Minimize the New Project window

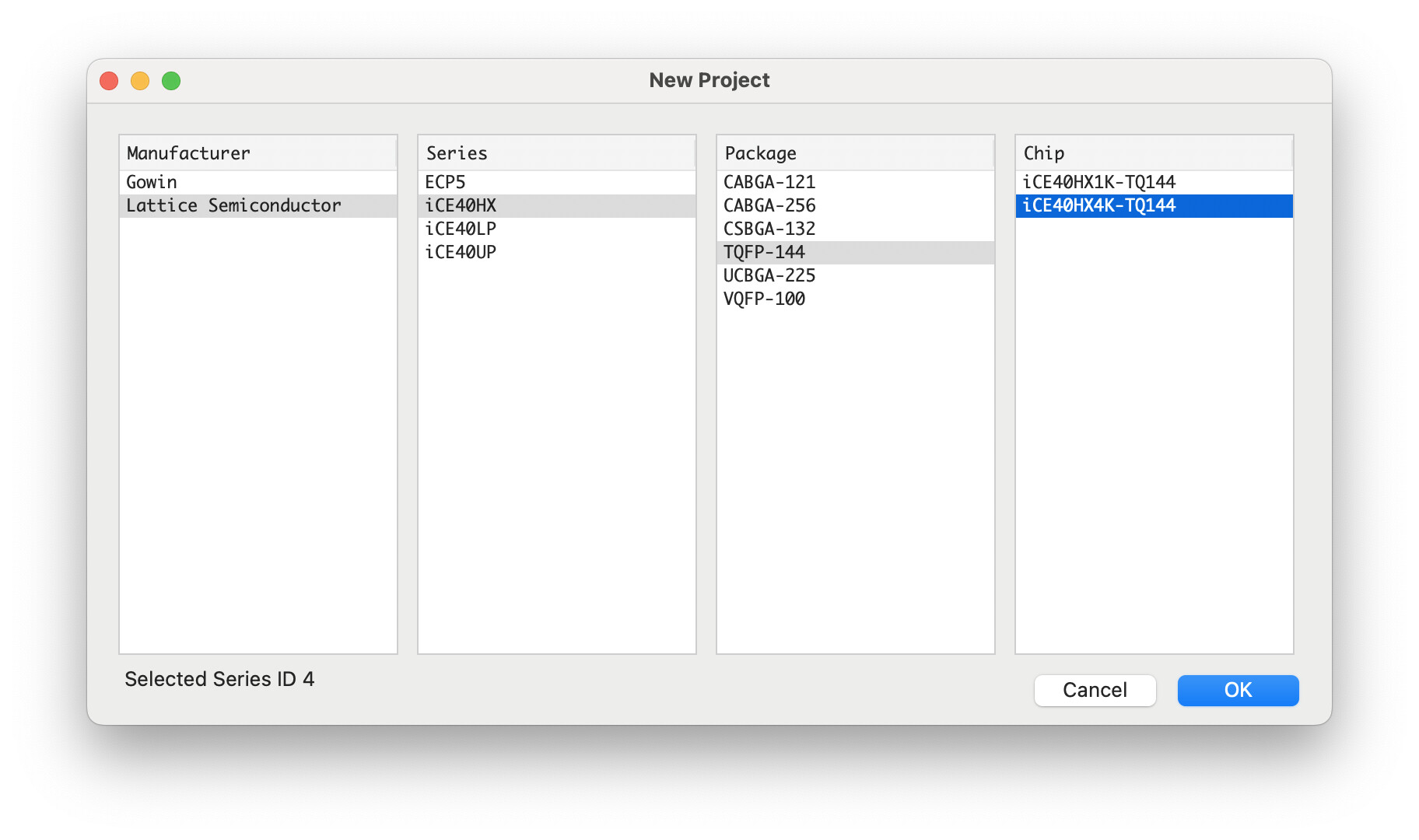(x=140, y=81)
